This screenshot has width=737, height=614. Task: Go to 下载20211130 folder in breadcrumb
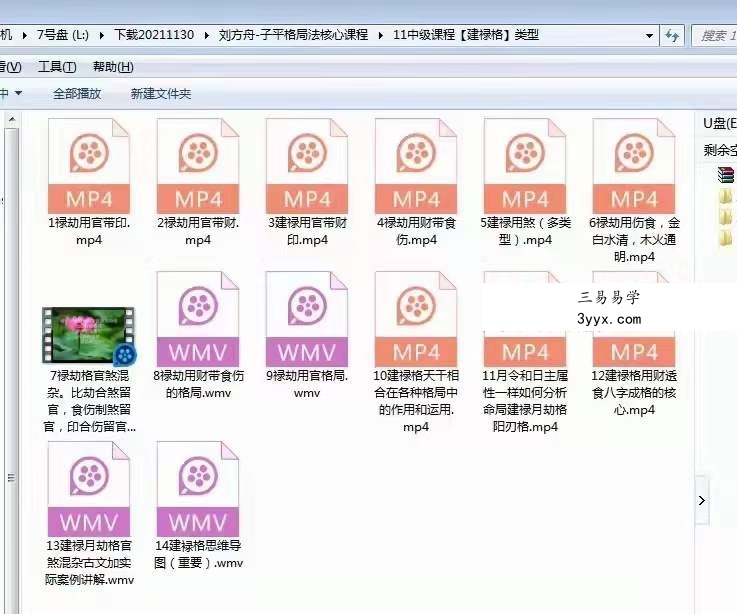pyautogui.click(x=154, y=35)
